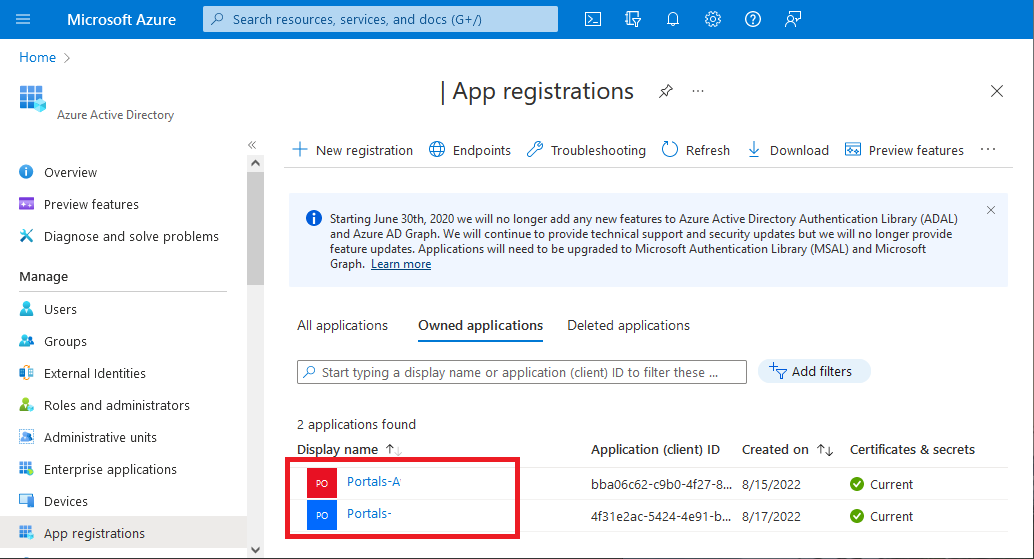Switch to Deleted applications tab
Viewport: 1034px width, 559px height.
point(628,326)
